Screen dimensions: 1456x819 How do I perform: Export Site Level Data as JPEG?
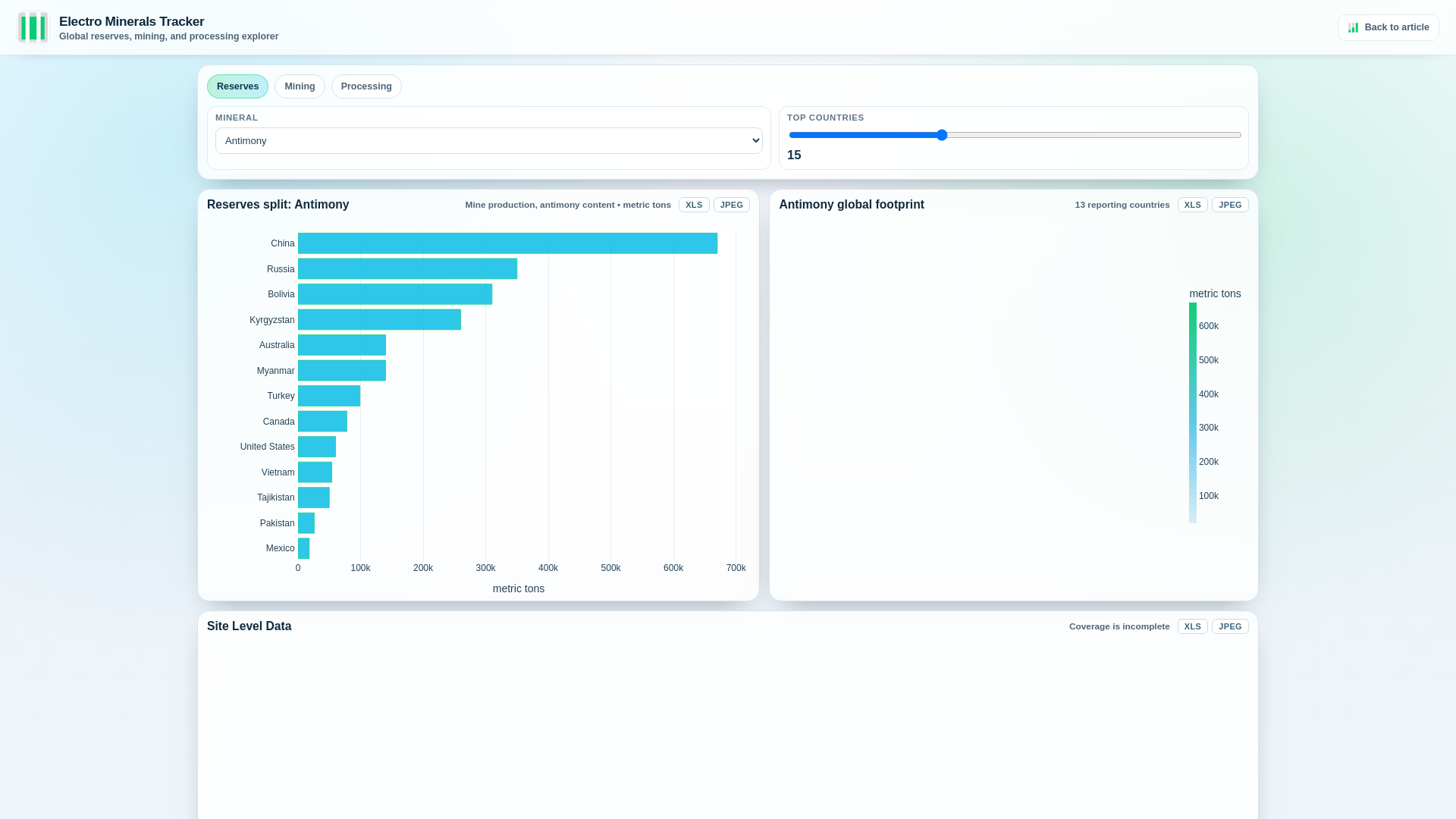pyautogui.click(x=1229, y=626)
